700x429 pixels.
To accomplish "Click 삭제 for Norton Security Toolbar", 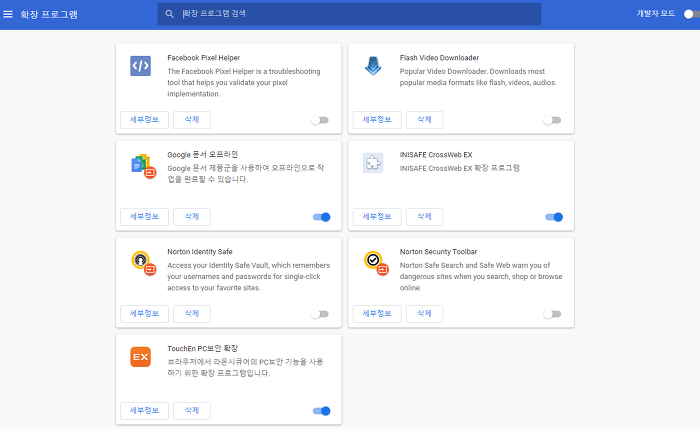I will [425, 313].
